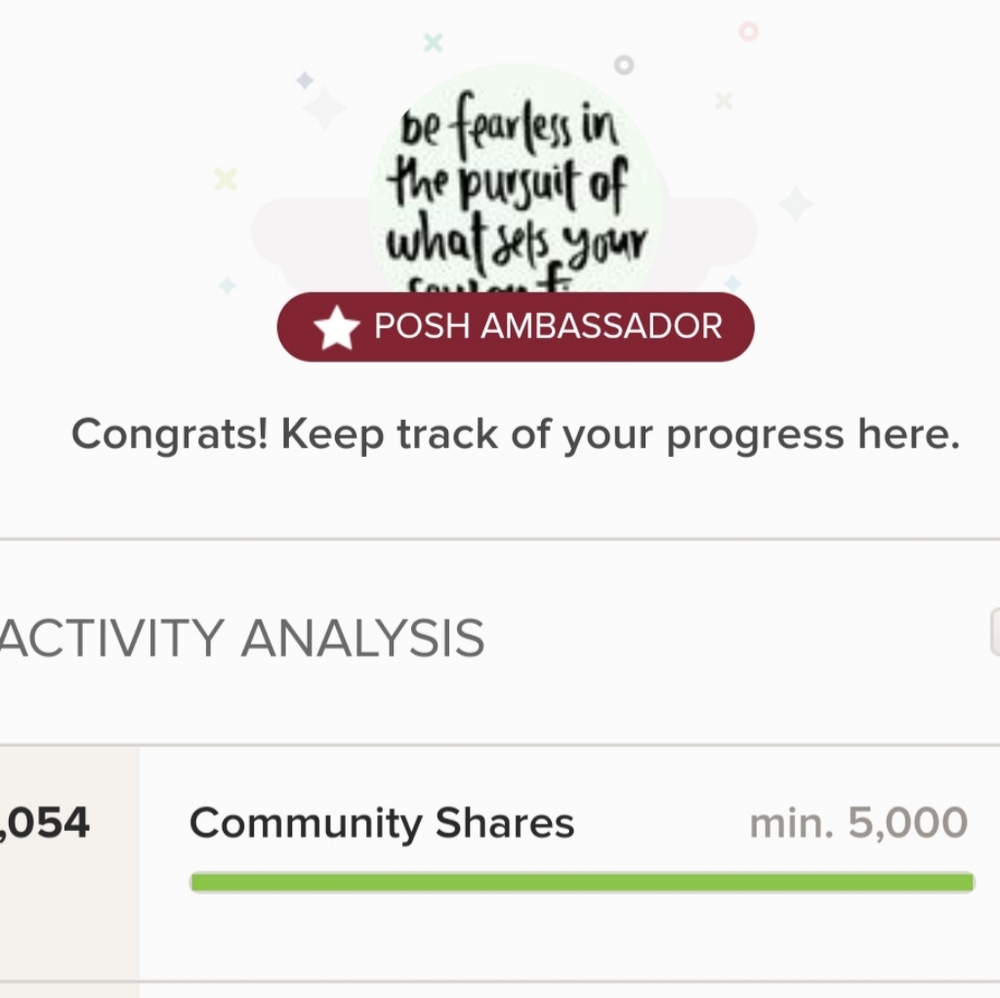The width and height of the screenshot is (1000, 998).
Task: Click the teal X confetti mark
Action: (x=432, y=42)
